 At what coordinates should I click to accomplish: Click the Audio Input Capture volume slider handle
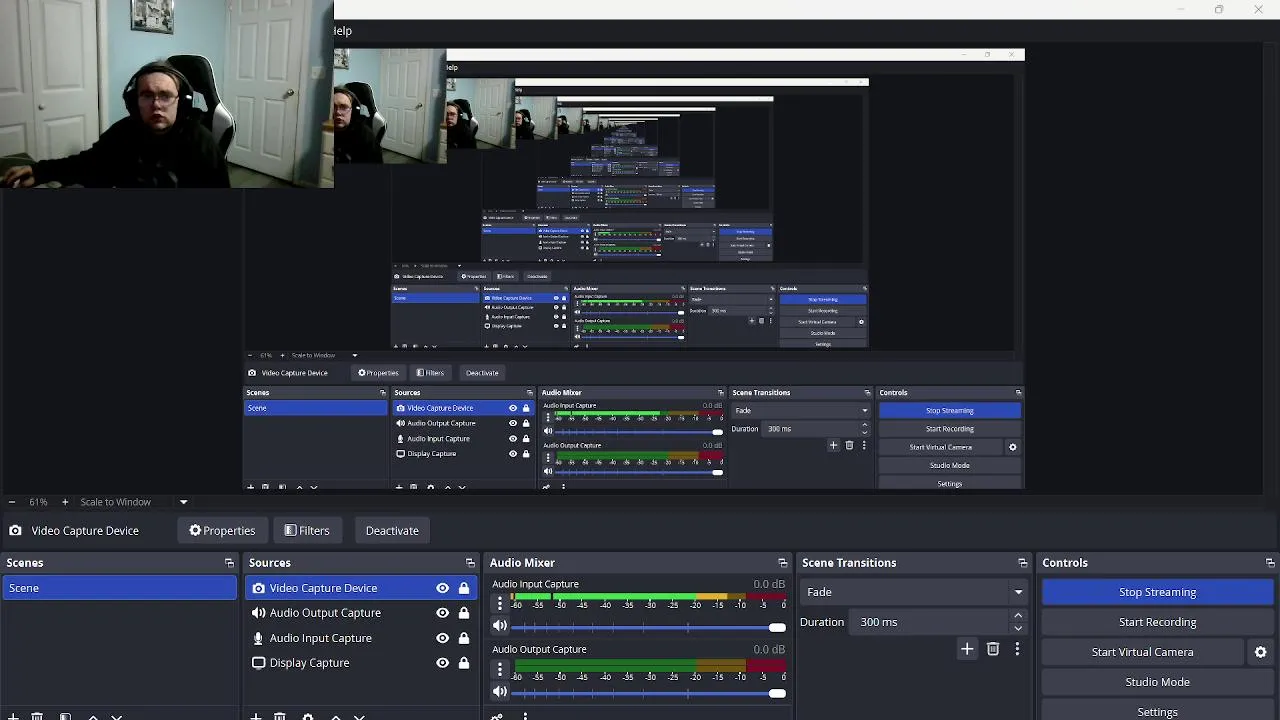click(777, 627)
